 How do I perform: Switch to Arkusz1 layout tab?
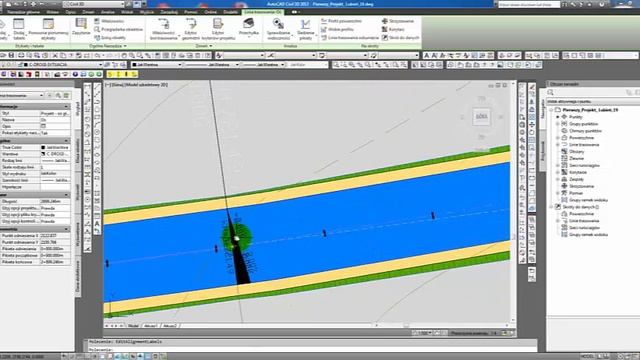pyautogui.click(x=151, y=326)
